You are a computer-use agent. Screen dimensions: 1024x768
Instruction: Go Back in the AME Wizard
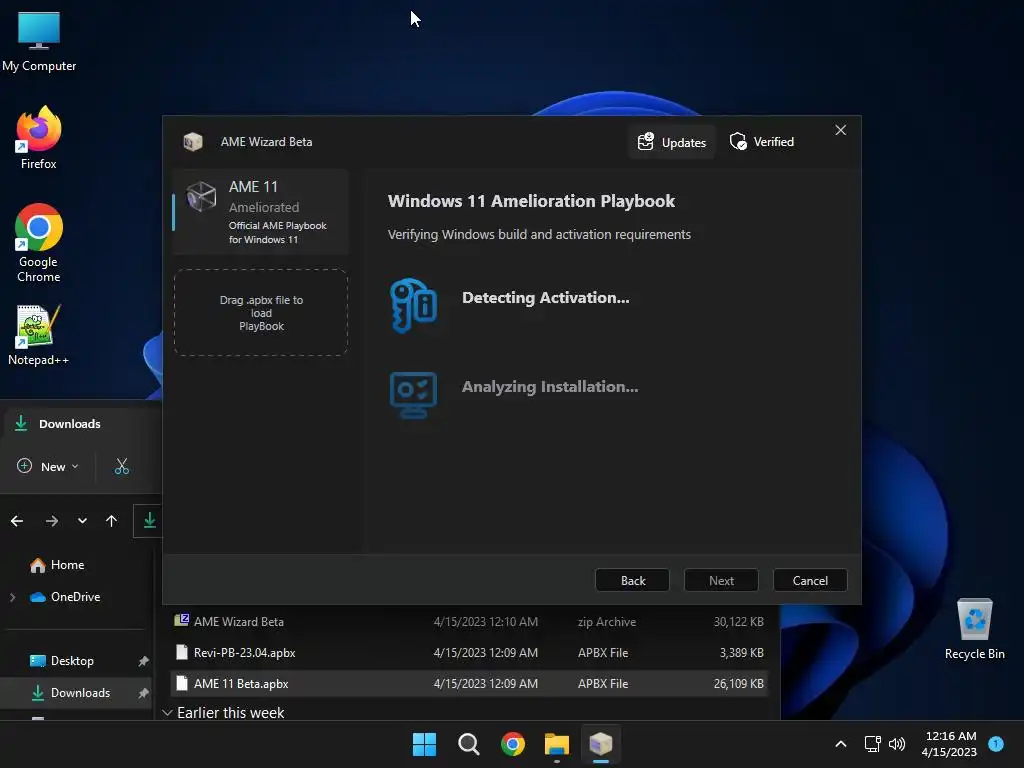pos(632,581)
